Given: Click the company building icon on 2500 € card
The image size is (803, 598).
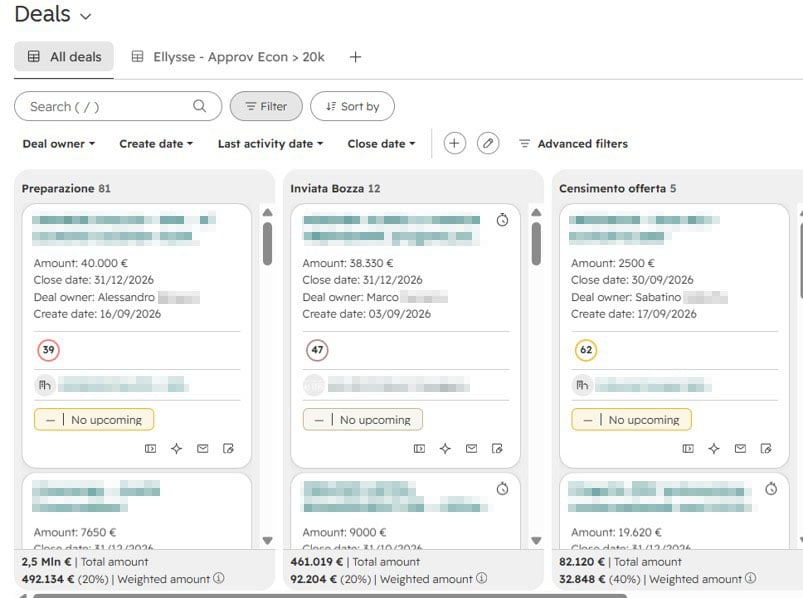Looking at the screenshot, I should [x=582, y=385].
